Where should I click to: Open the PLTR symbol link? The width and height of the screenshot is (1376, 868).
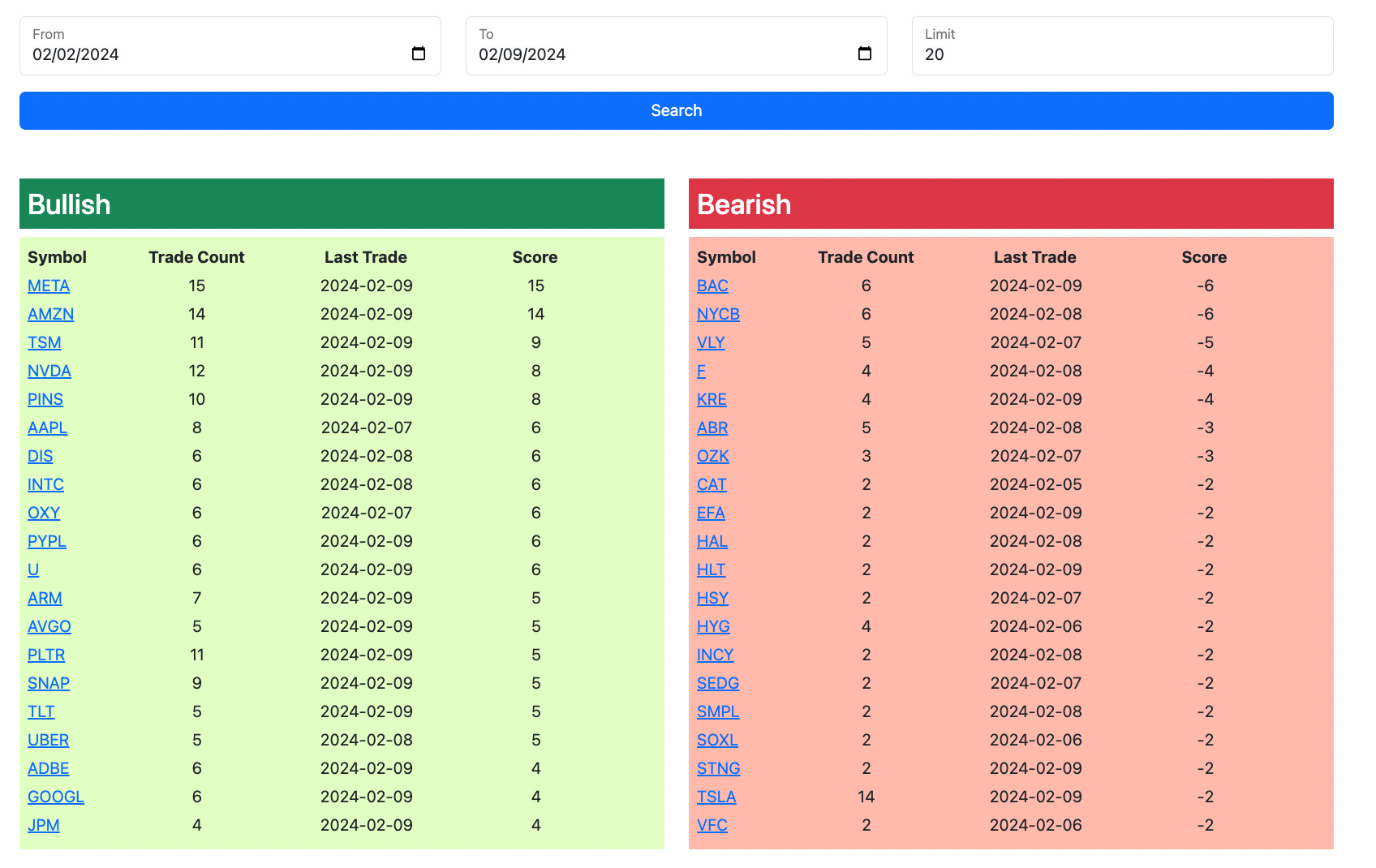(x=46, y=655)
